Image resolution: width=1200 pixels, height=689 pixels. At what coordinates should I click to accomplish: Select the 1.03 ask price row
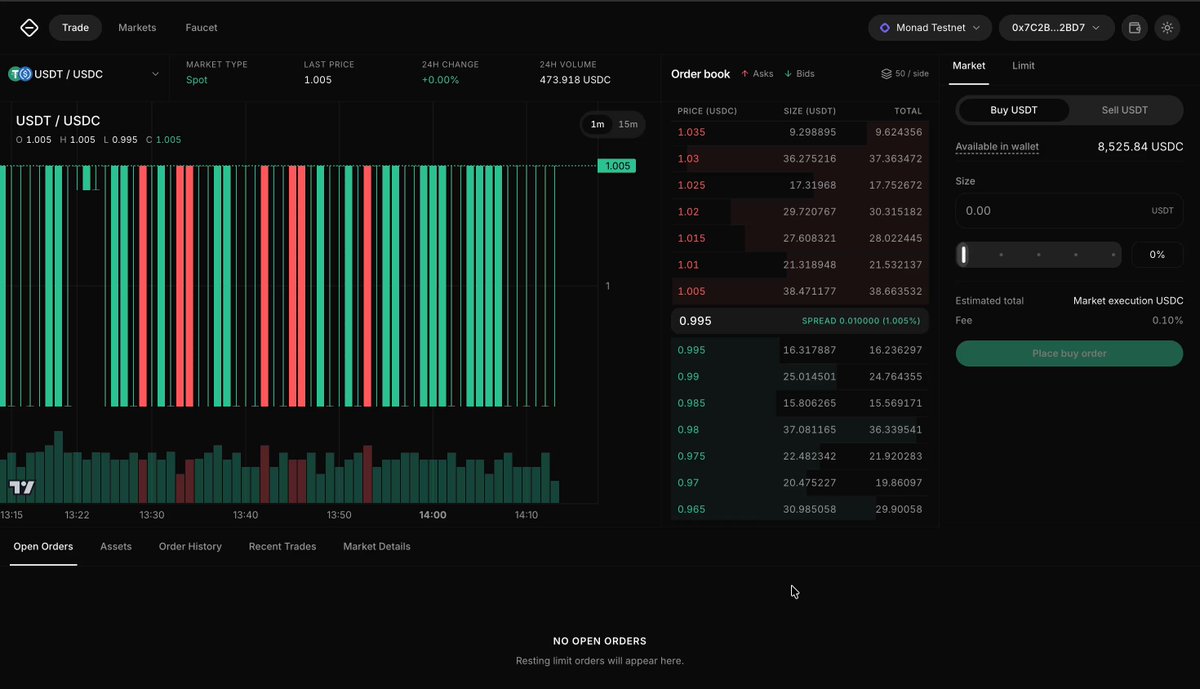[799, 158]
